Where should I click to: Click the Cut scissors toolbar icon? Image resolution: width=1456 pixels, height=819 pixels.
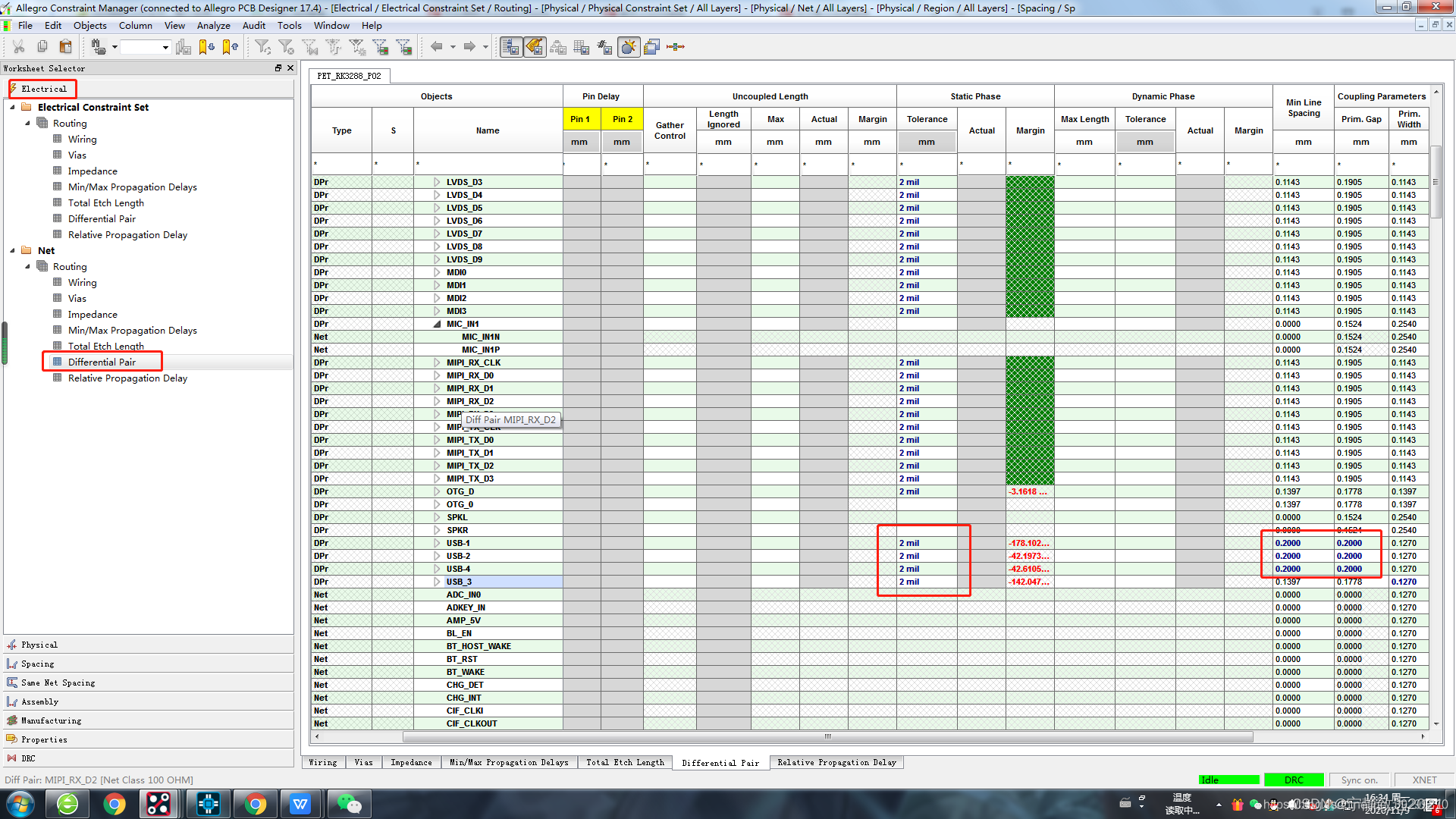18,47
